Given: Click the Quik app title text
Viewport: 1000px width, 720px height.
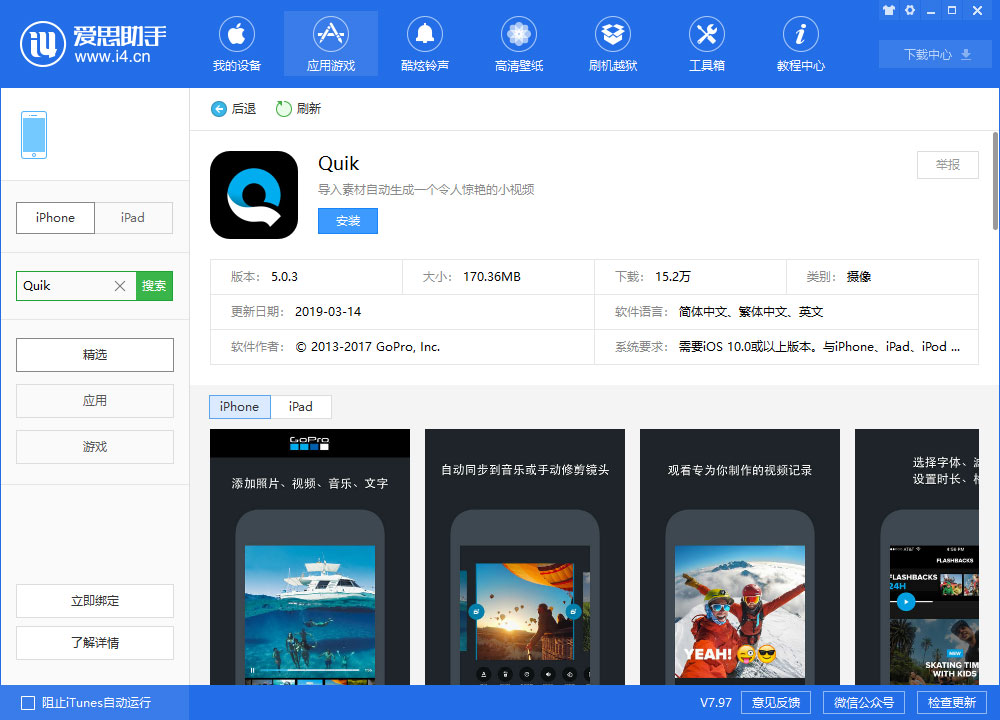Looking at the screenshot, I should (x=339, y=164).
